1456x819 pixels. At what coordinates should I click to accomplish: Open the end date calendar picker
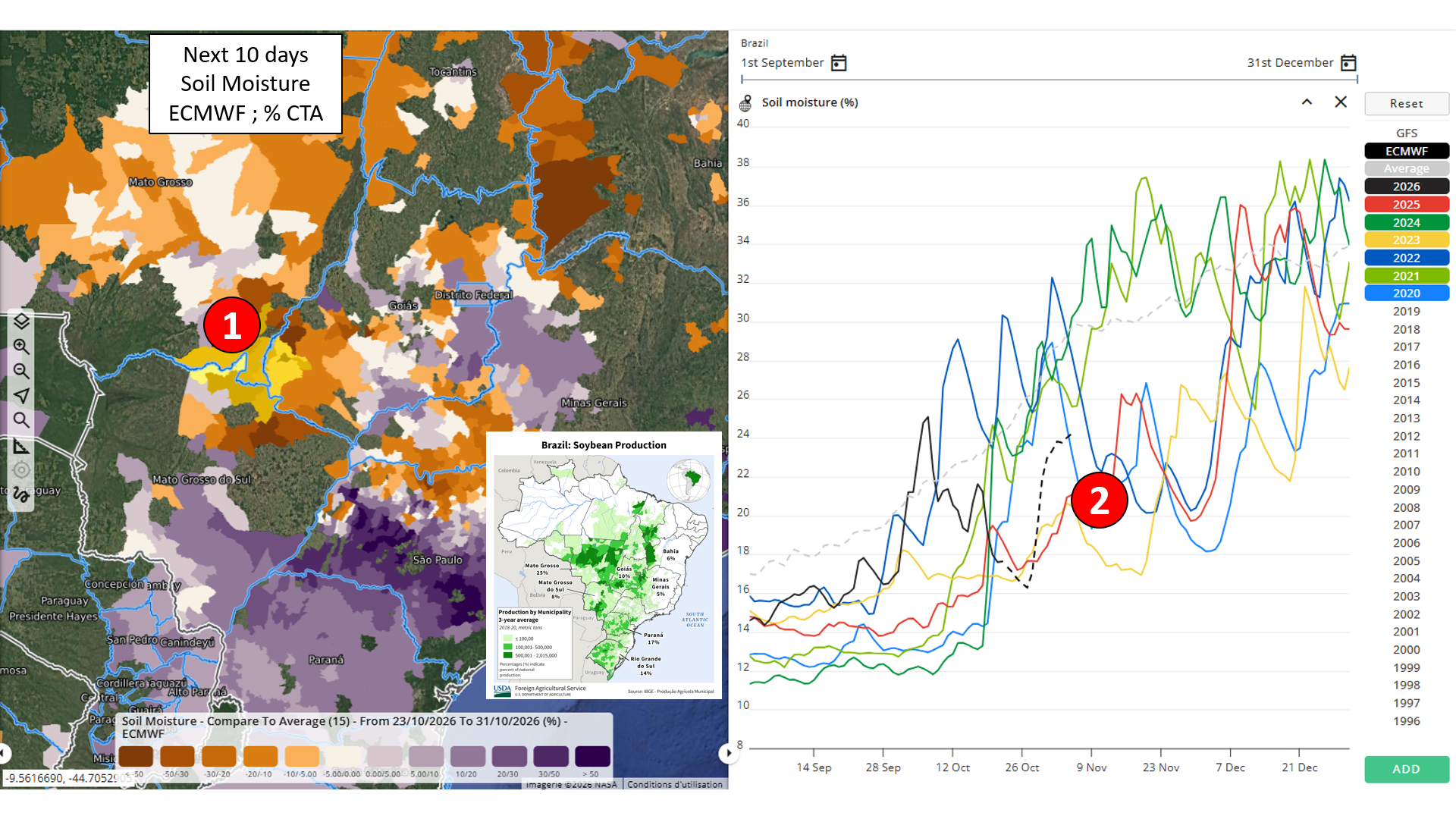(1348, 63)
